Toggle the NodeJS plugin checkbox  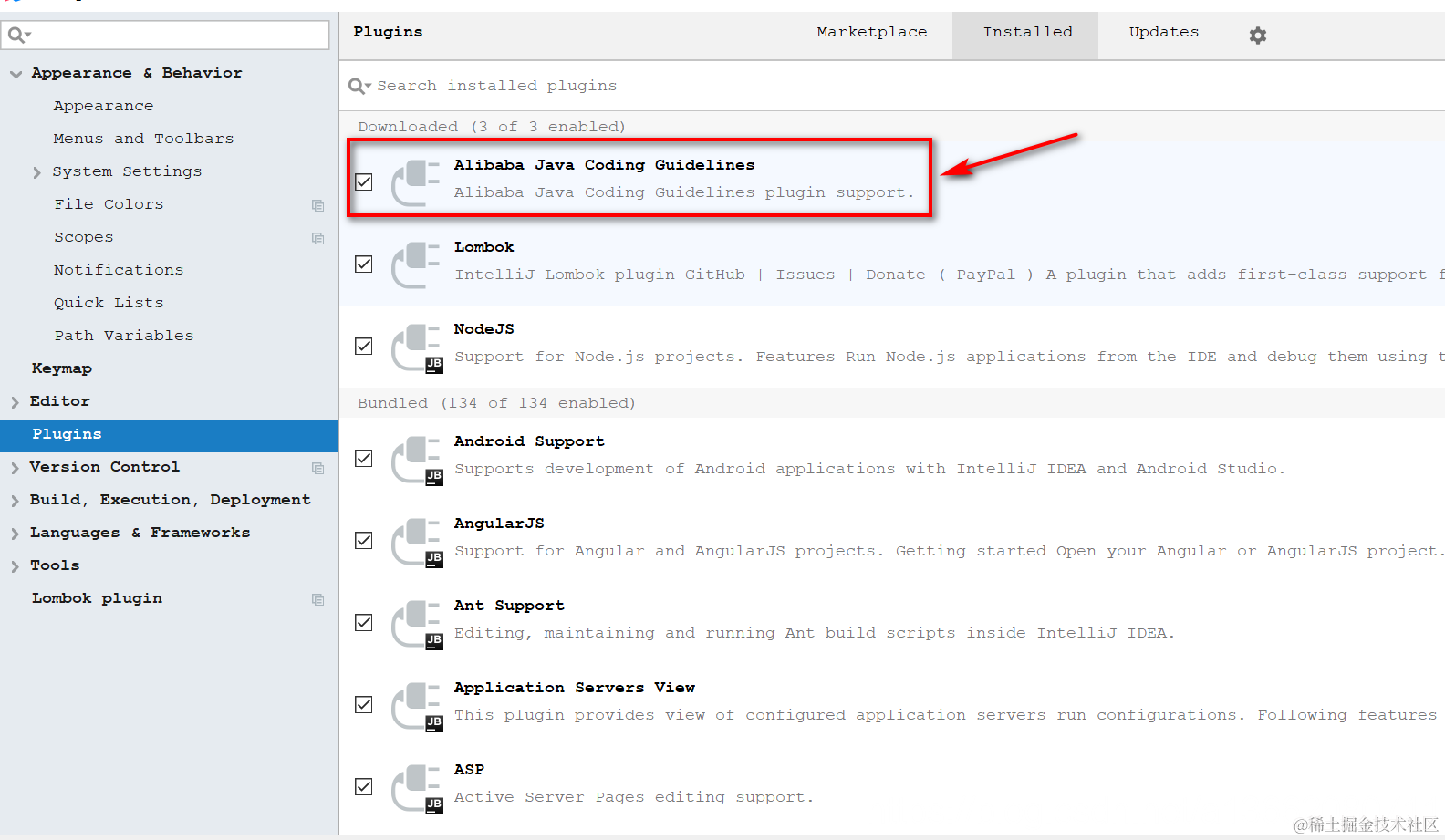click(x=364, y=346)
